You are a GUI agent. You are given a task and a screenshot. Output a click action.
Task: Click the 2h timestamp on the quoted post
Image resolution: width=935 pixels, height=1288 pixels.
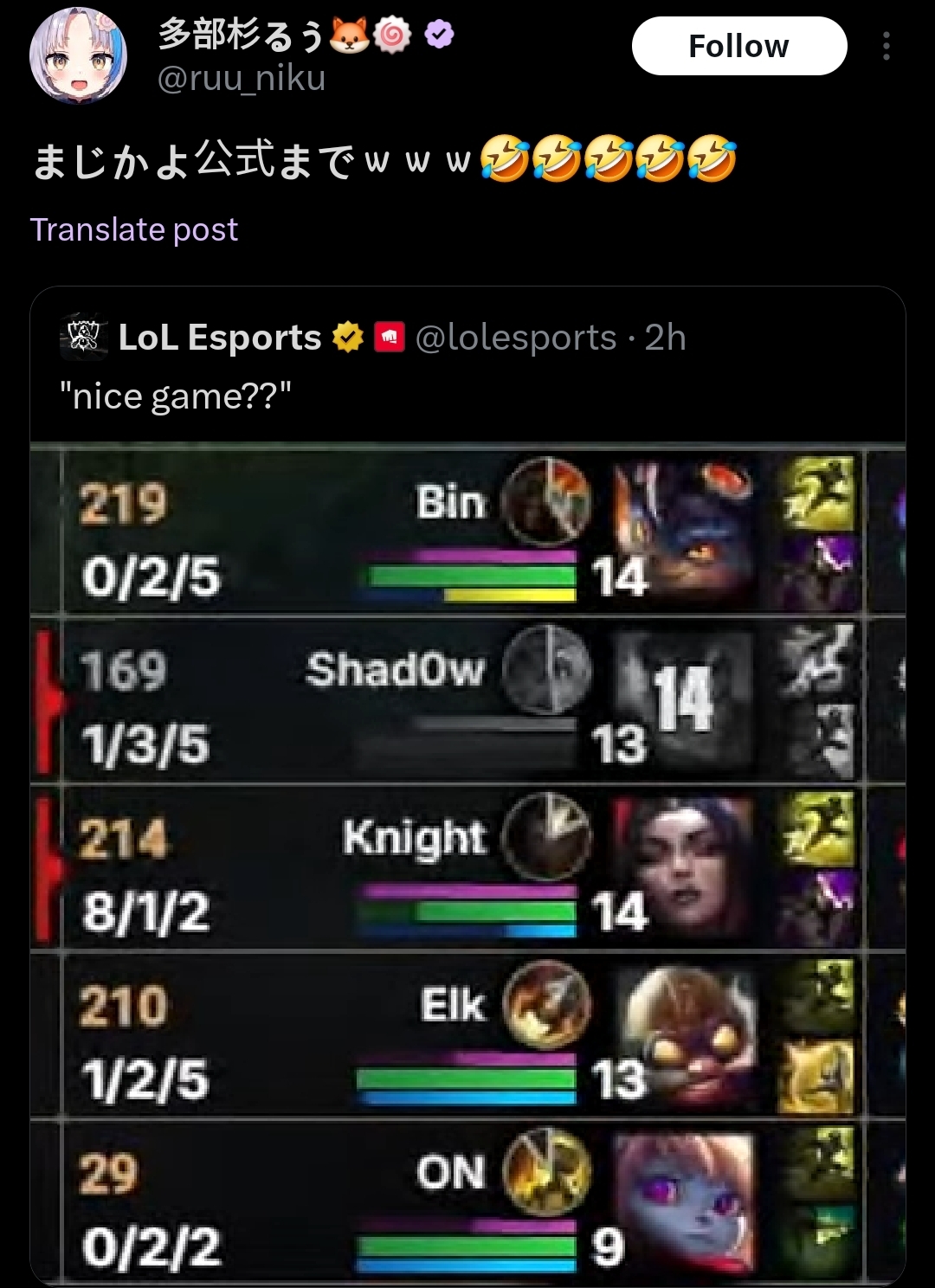[x=665, y=338]
